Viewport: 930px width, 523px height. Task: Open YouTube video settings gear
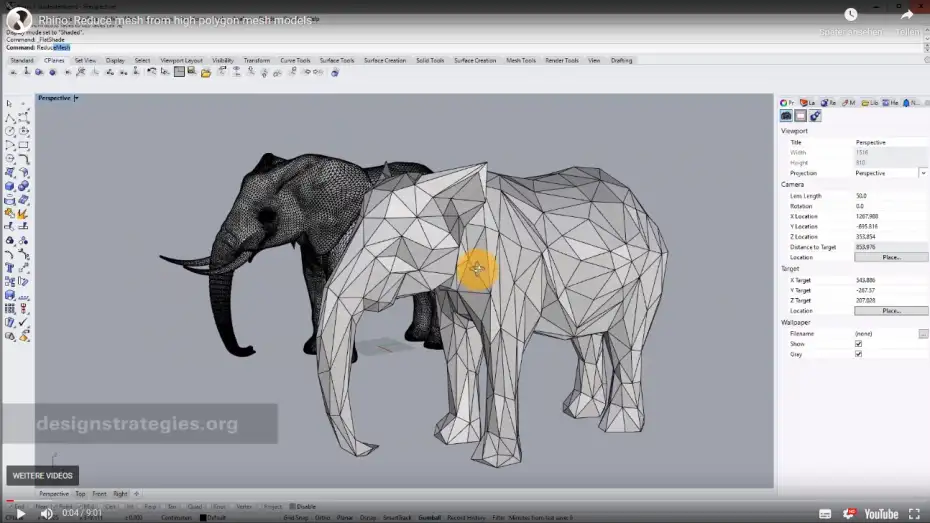[x=850, y=514]
